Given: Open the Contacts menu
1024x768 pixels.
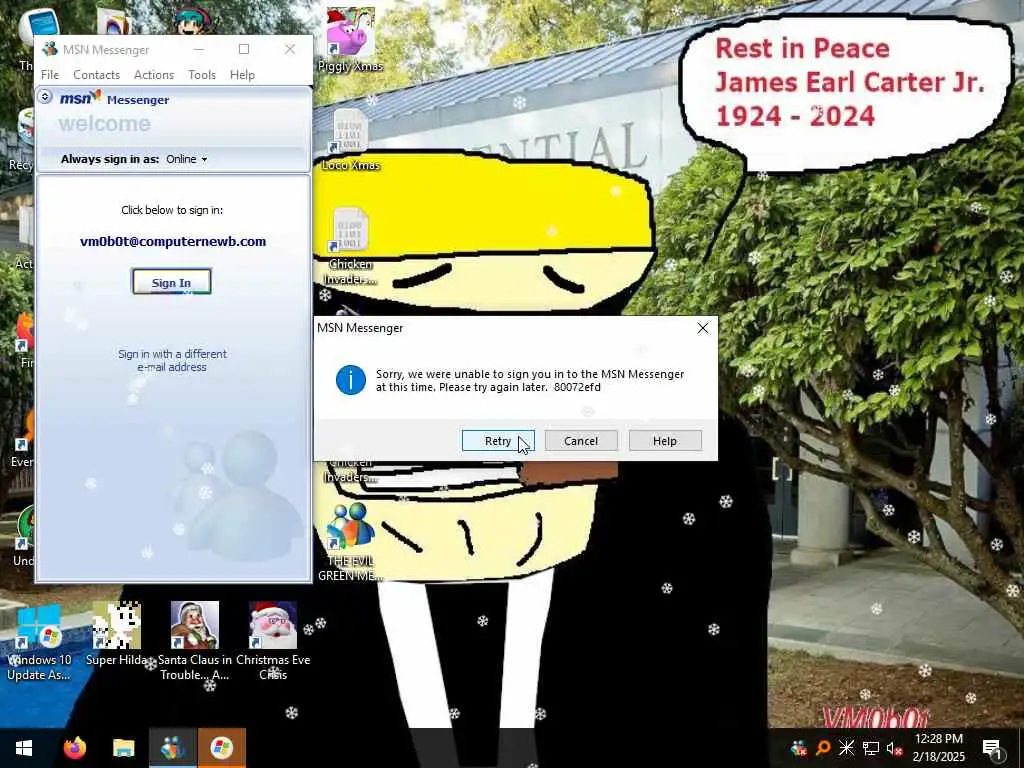Looking at the screenshot, I should (96, 74).
